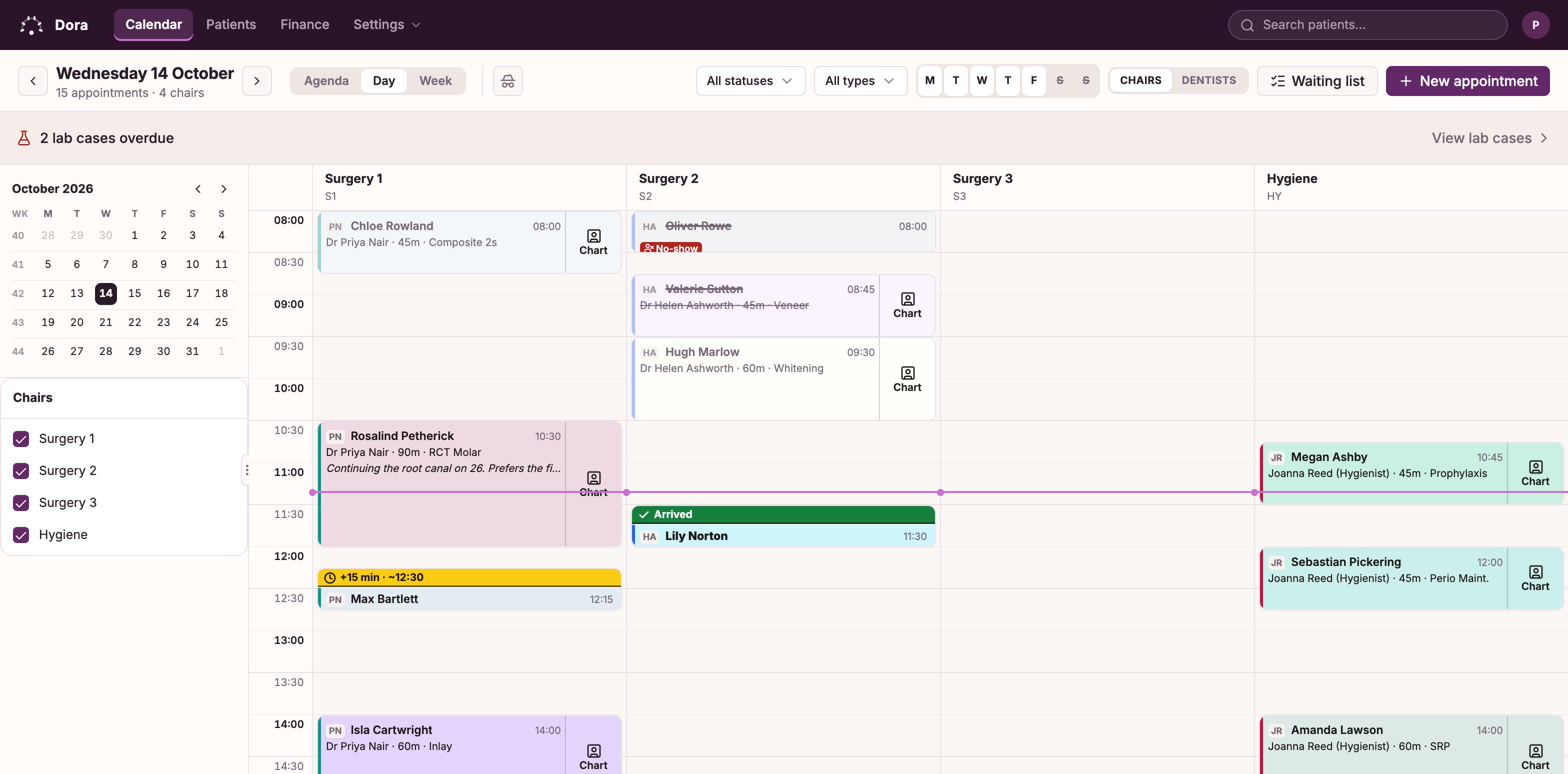Open Chart for Sebastian Pickering
Viewport: 1568px width, 774px height.
1535,578
